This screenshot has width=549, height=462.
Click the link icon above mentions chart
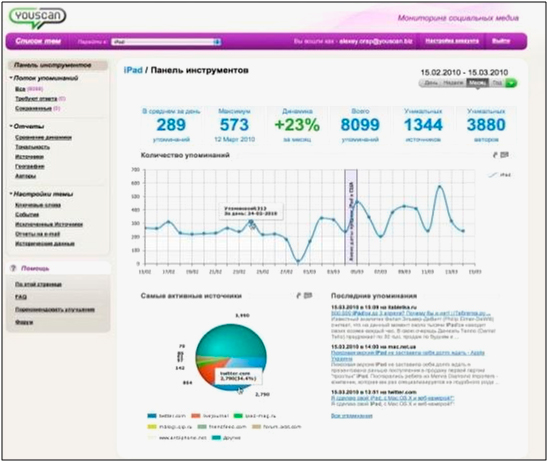(x=495, y=155)
